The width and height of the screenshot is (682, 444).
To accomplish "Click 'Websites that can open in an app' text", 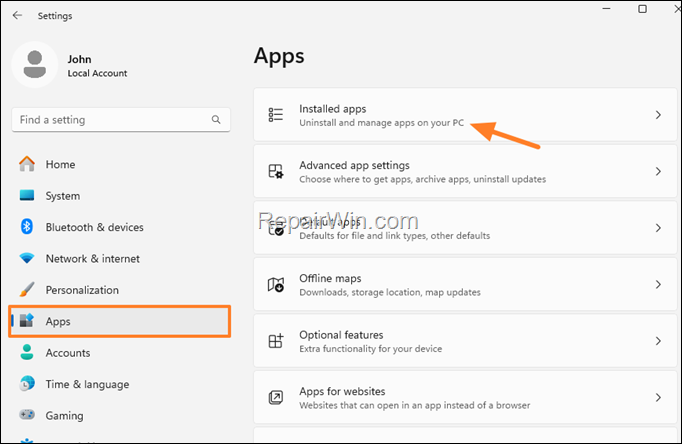I will 415,405.
